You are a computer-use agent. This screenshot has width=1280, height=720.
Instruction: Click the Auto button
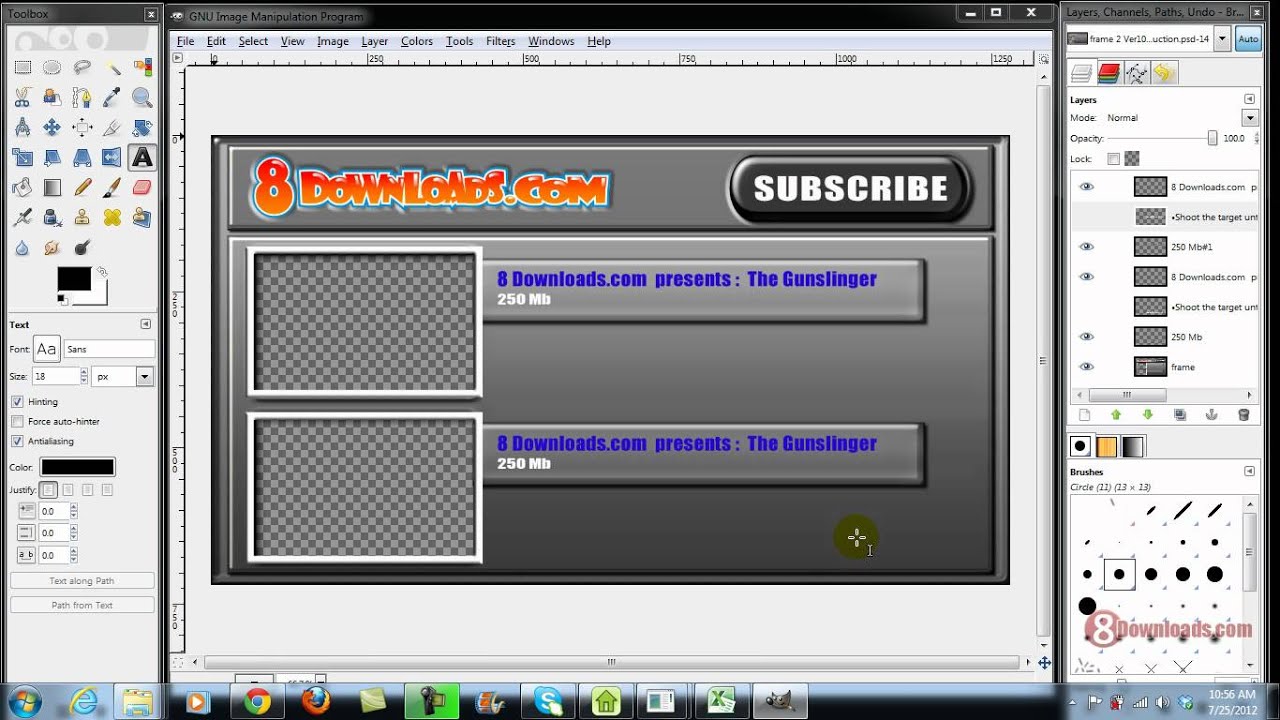tap(1248, 39)
